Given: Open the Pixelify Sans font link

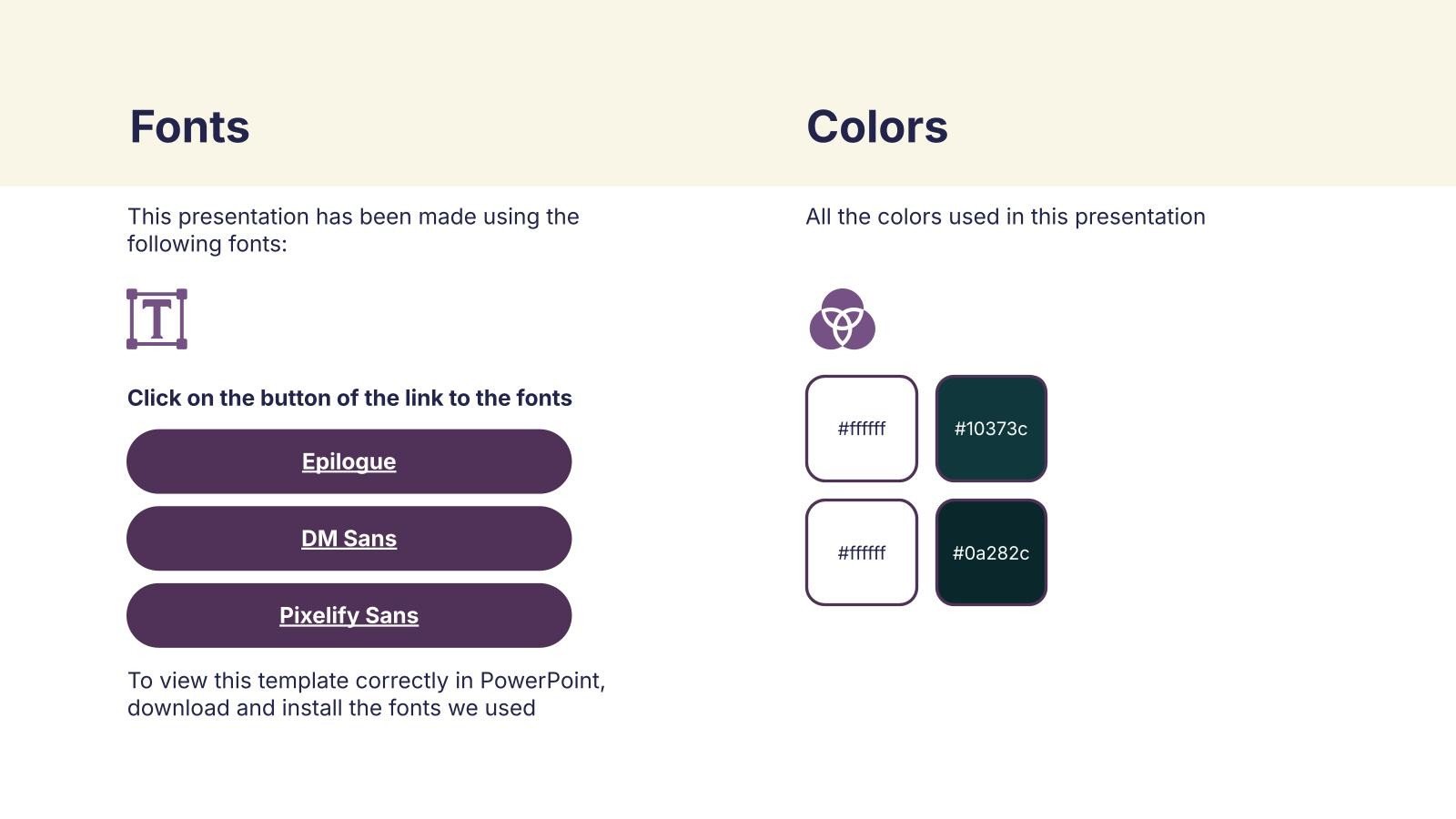Looking at the screenshot, I should 349,616.
